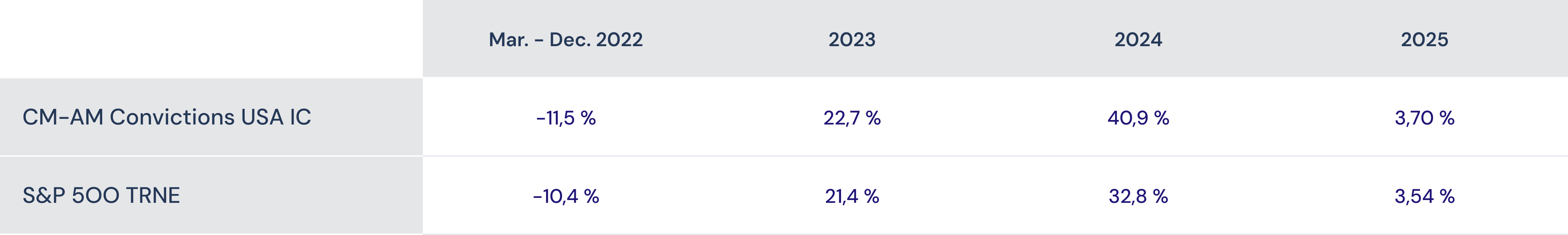
Task: Click the -10,4 % benchmark value
Action: coord(566,196)
